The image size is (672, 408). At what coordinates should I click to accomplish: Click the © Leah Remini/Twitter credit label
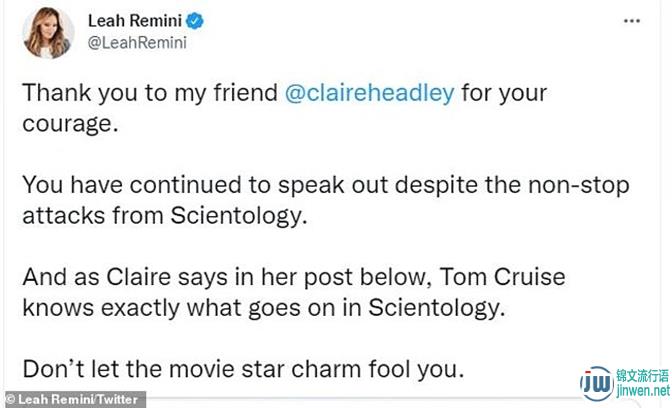point(73,399)
